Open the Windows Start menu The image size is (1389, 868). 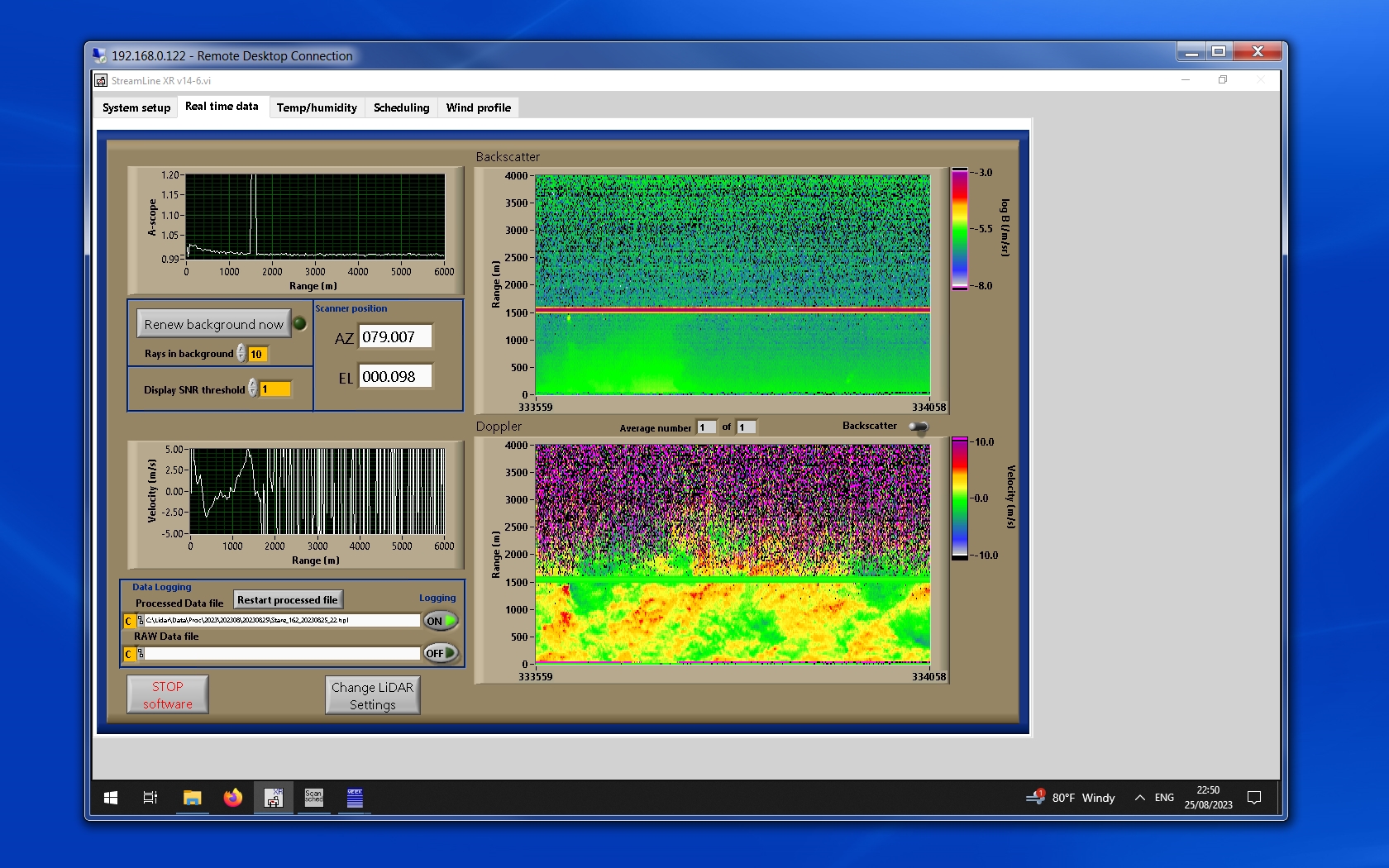[x=111, y=798]
